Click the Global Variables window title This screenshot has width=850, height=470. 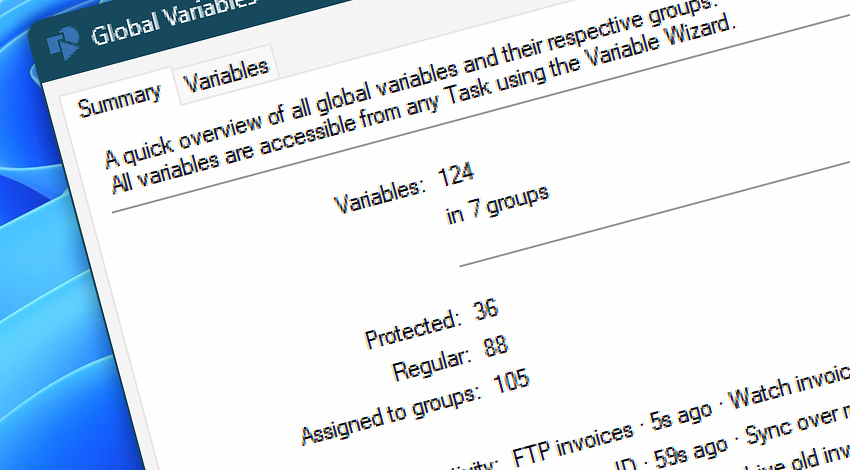click(173, 20)
